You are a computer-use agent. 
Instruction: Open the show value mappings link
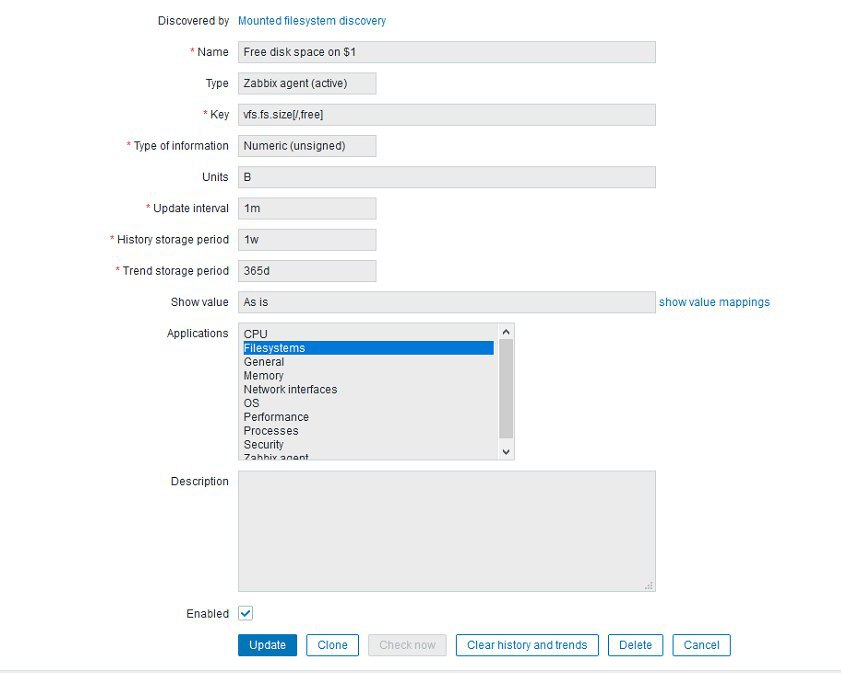714,302
